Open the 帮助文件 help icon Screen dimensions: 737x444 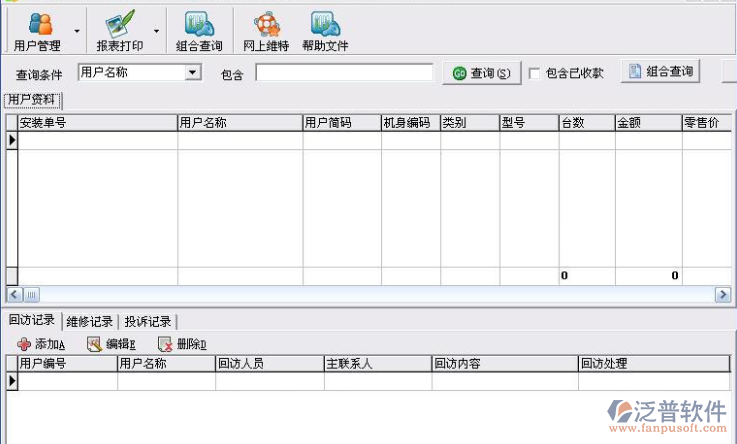[325, 30]
